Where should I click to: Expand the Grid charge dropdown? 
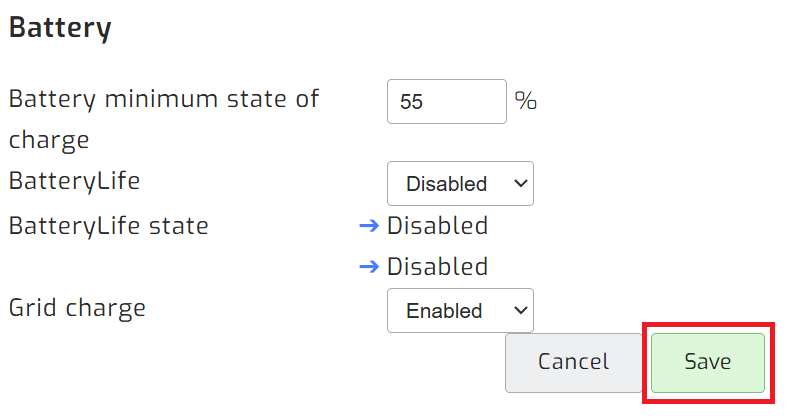point(460,311)
